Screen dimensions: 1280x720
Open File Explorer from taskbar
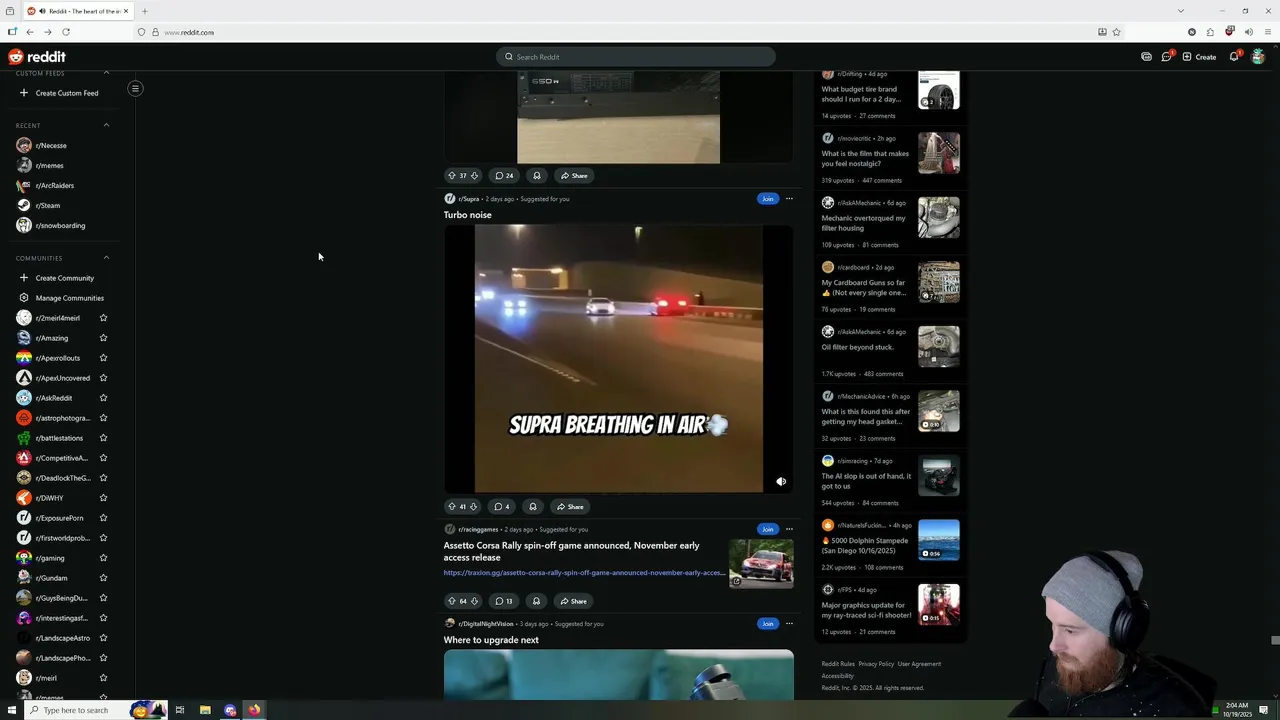tap(205, 710)
